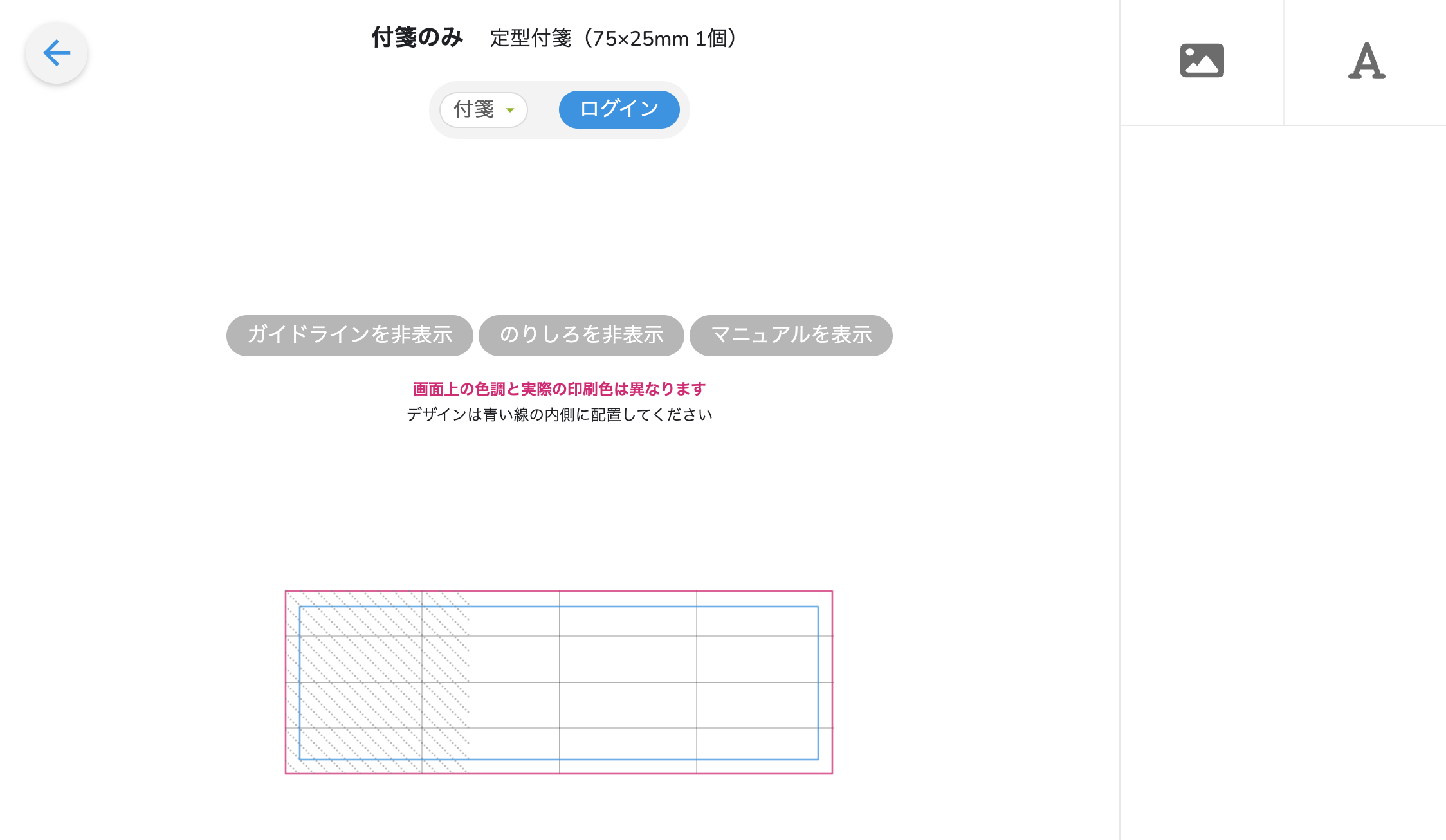
Task: Click the 付箋のみ heading title
Action: (x=417, y=38)
